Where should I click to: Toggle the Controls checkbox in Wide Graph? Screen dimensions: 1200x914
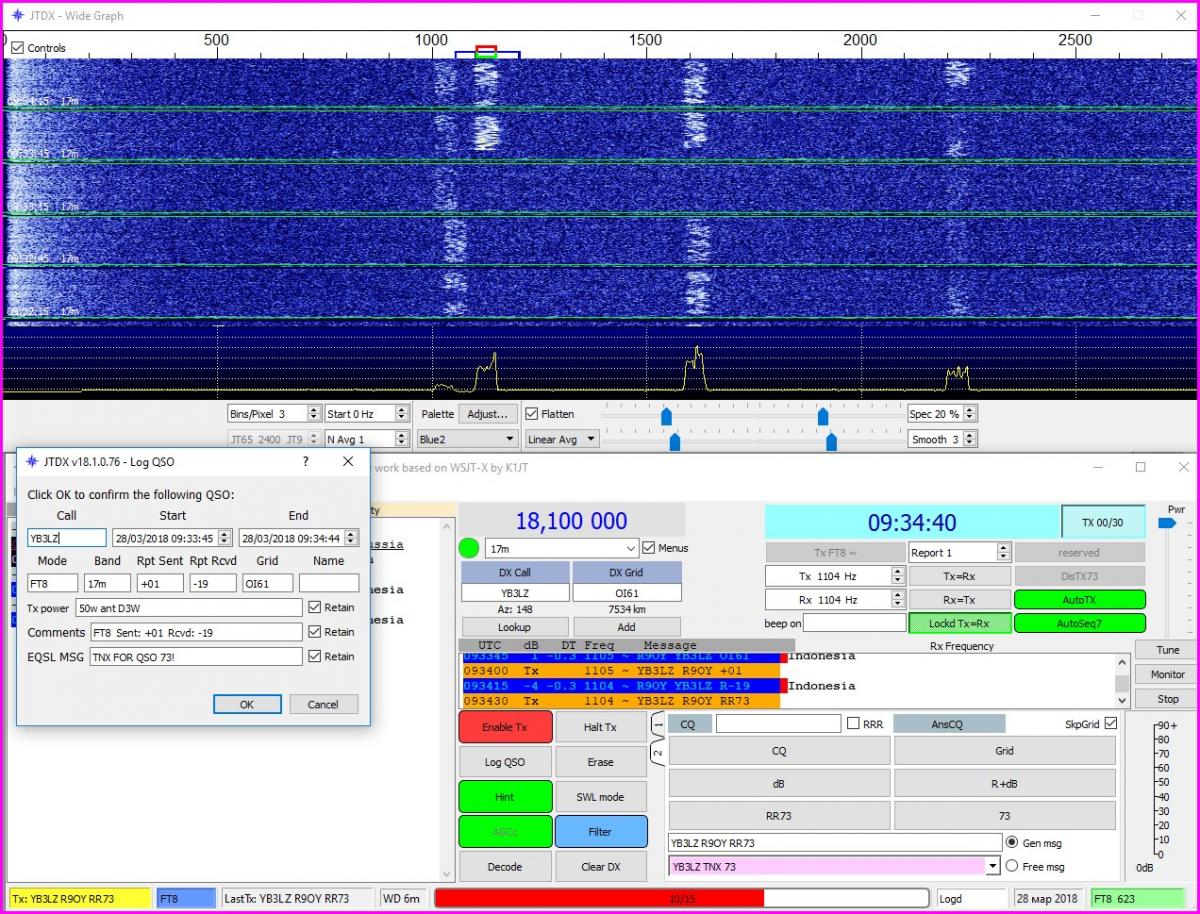18,48
